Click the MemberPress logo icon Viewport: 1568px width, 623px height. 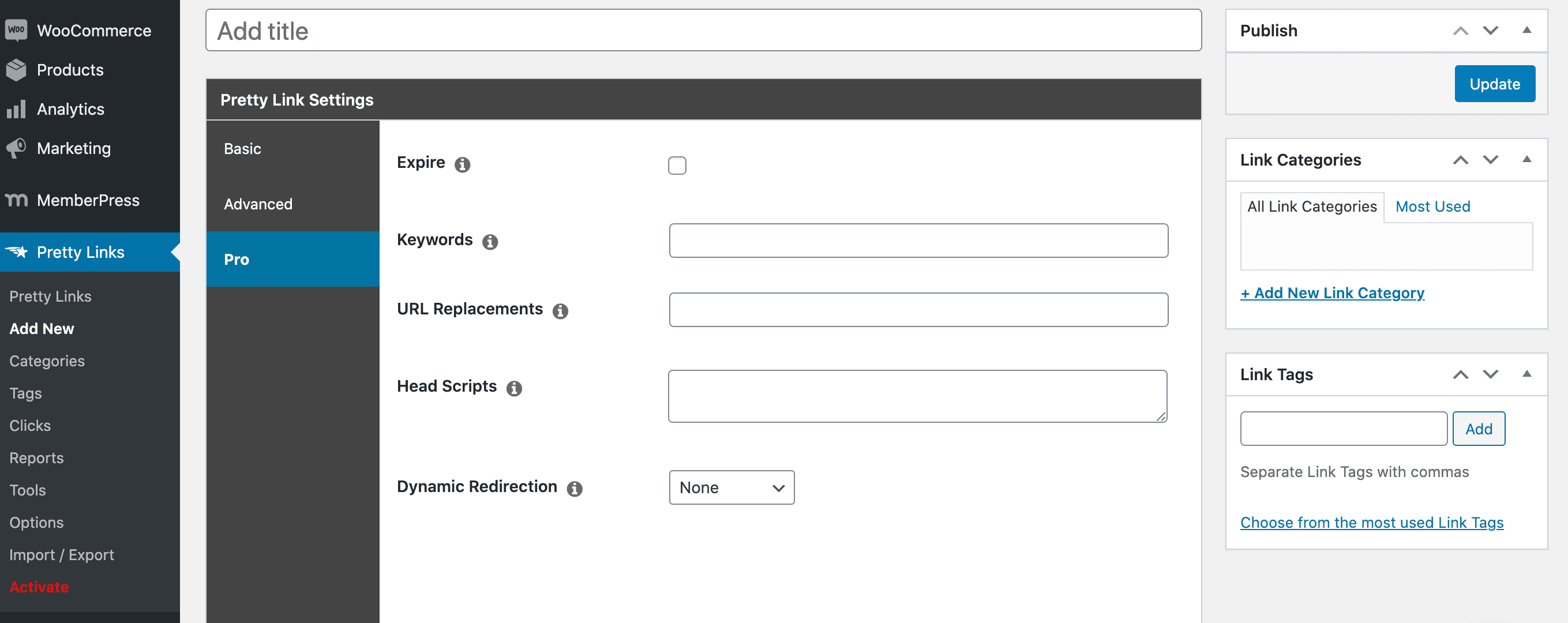coord(16,200)
